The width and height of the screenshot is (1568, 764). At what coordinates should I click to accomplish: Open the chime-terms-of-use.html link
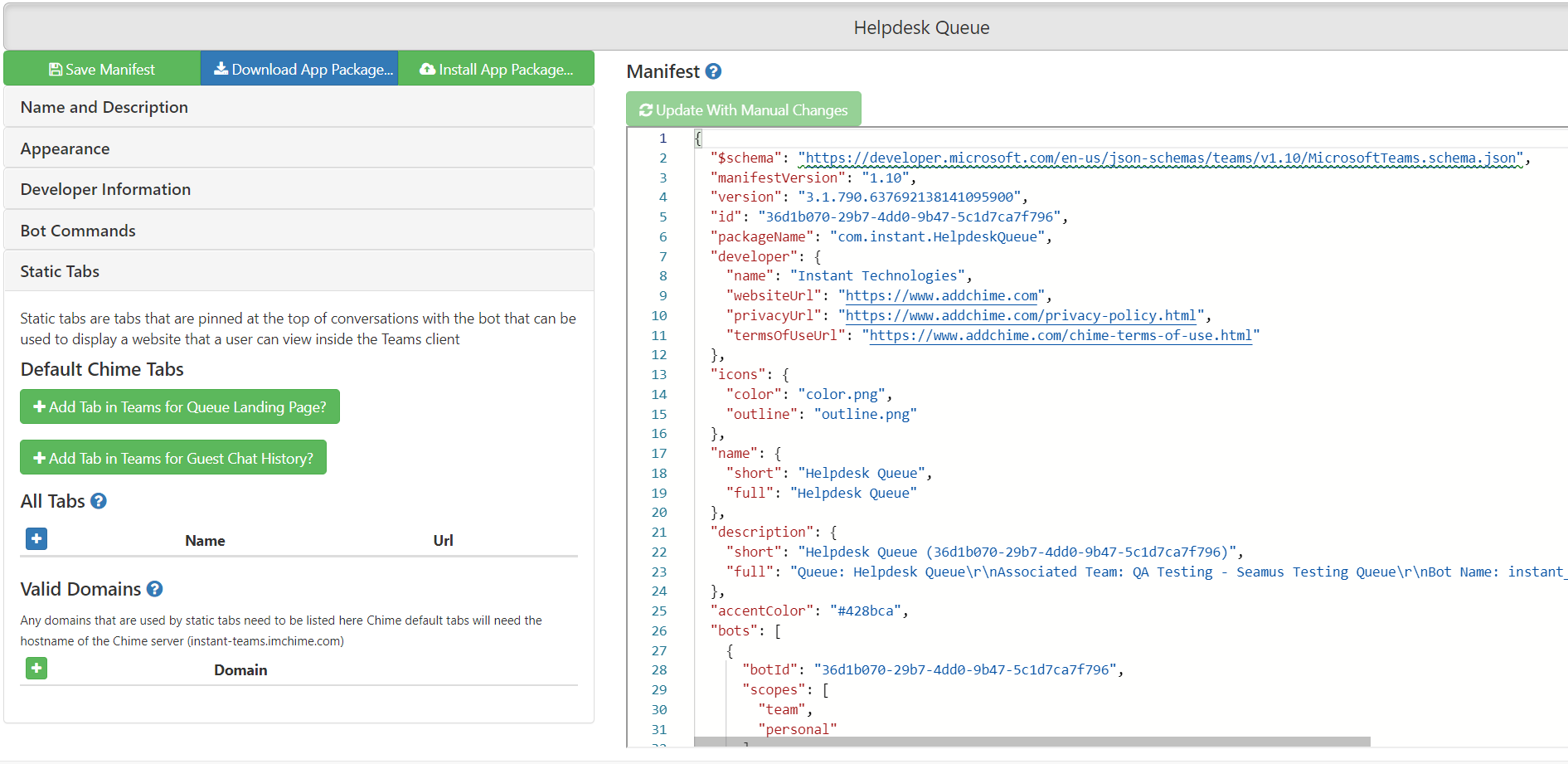coord(1061,335)
